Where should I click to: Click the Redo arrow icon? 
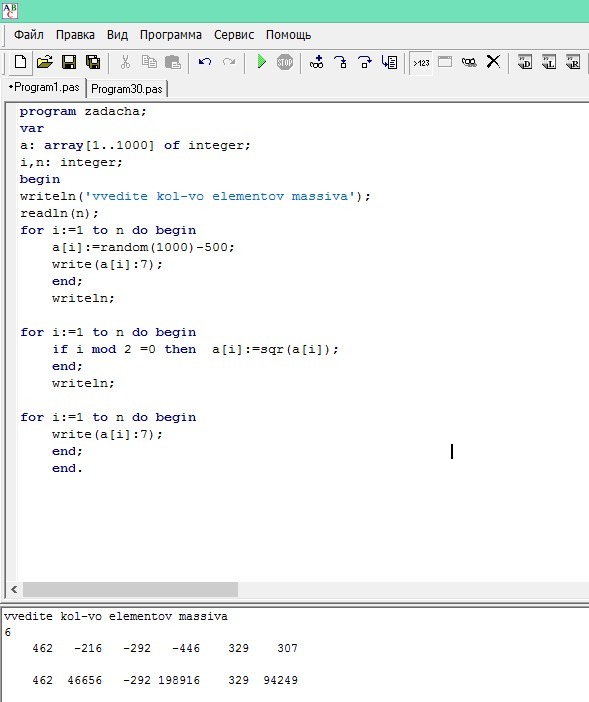click(x=229, y=62)
